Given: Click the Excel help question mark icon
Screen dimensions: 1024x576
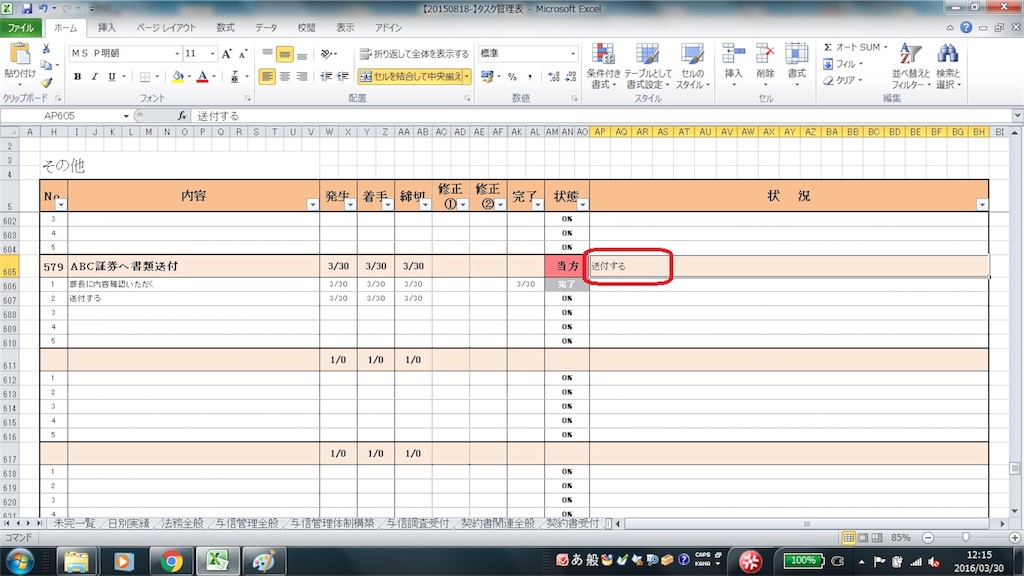Looking at the screenshot, I should point(966,27).
